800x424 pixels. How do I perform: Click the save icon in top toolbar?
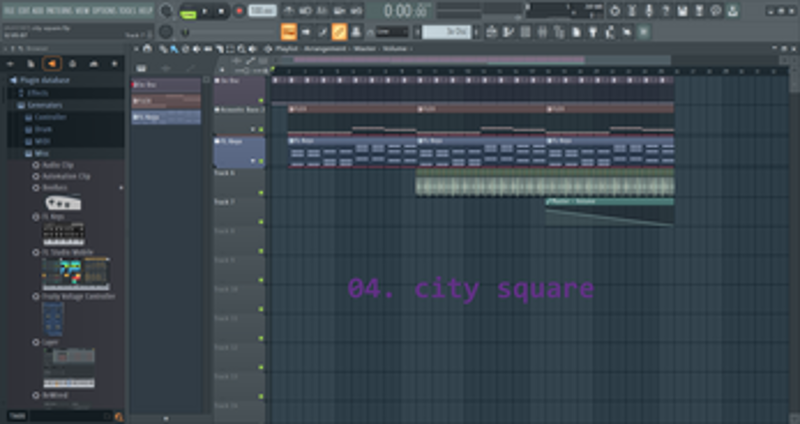click(x=683, y=11)
